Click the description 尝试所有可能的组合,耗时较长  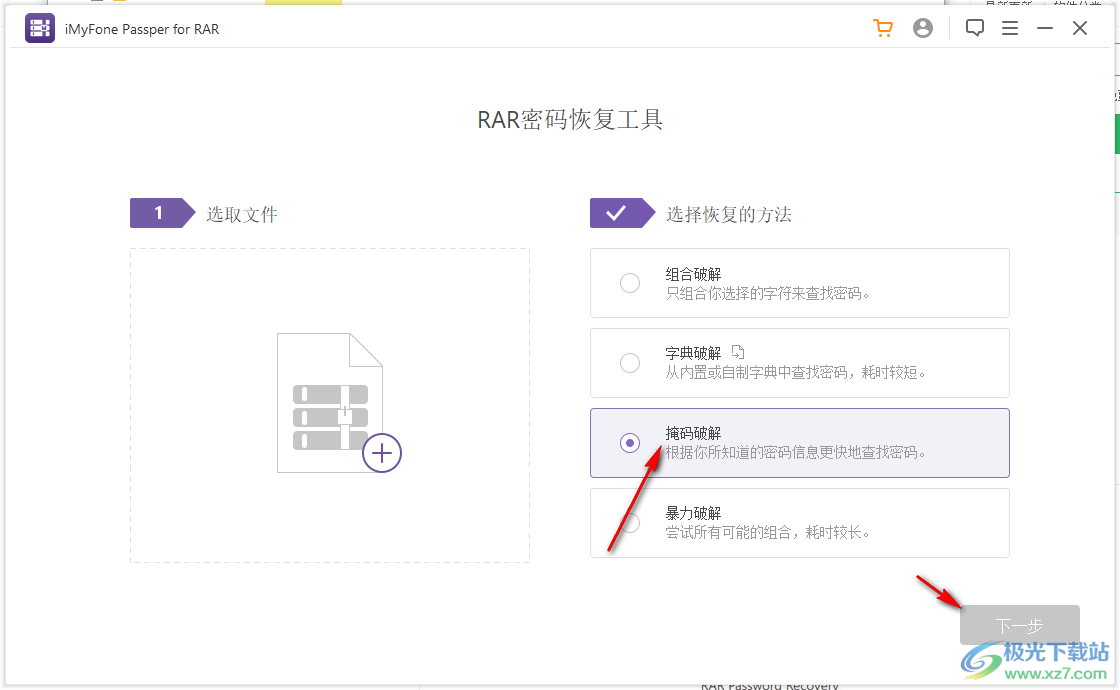tap(767, 533)
